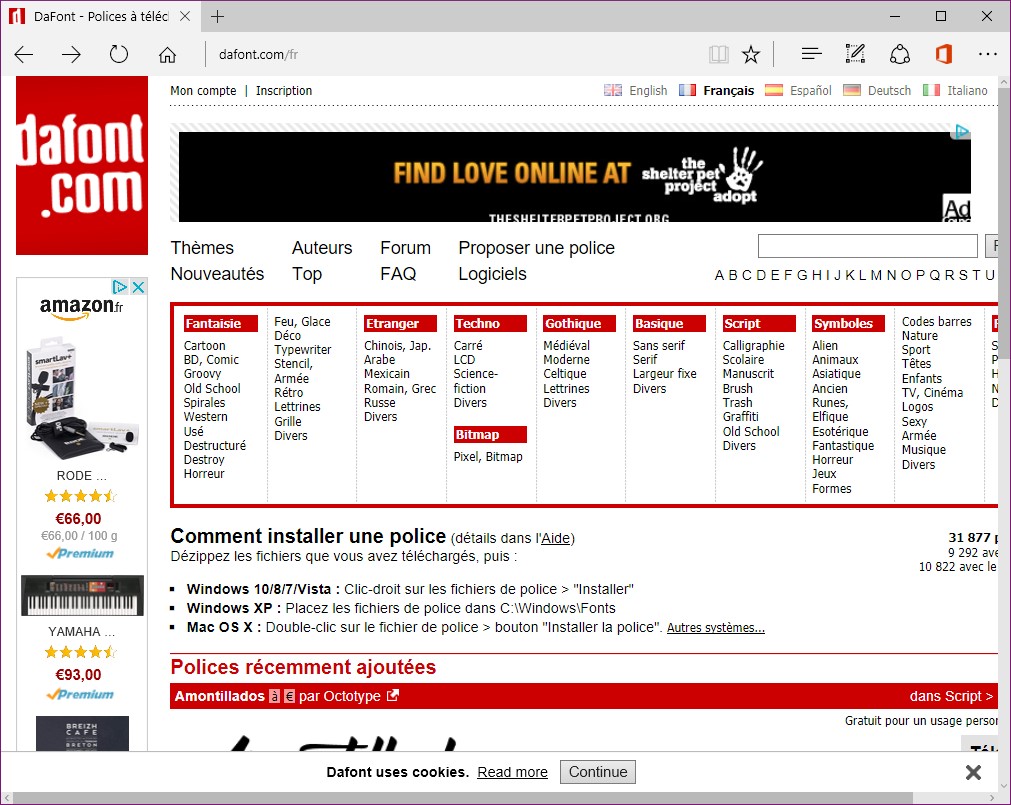The width and height of the screenshot is (1011, 805).
Task: Click the dafont.com red logo
Action: (x=81, y=167)
